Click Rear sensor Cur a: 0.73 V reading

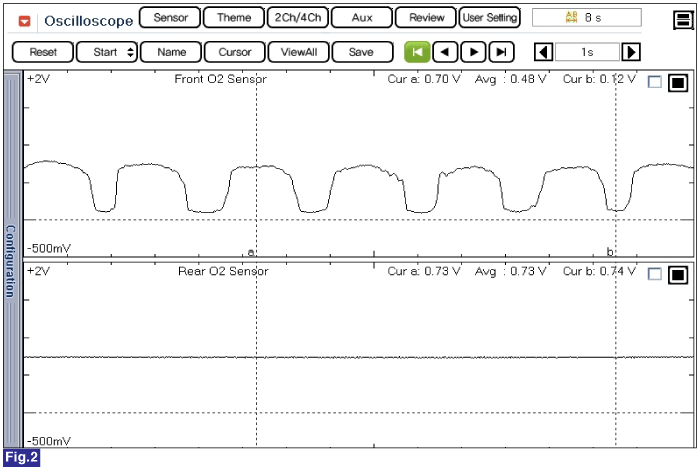pyautogui.click(x=424, y=271)
